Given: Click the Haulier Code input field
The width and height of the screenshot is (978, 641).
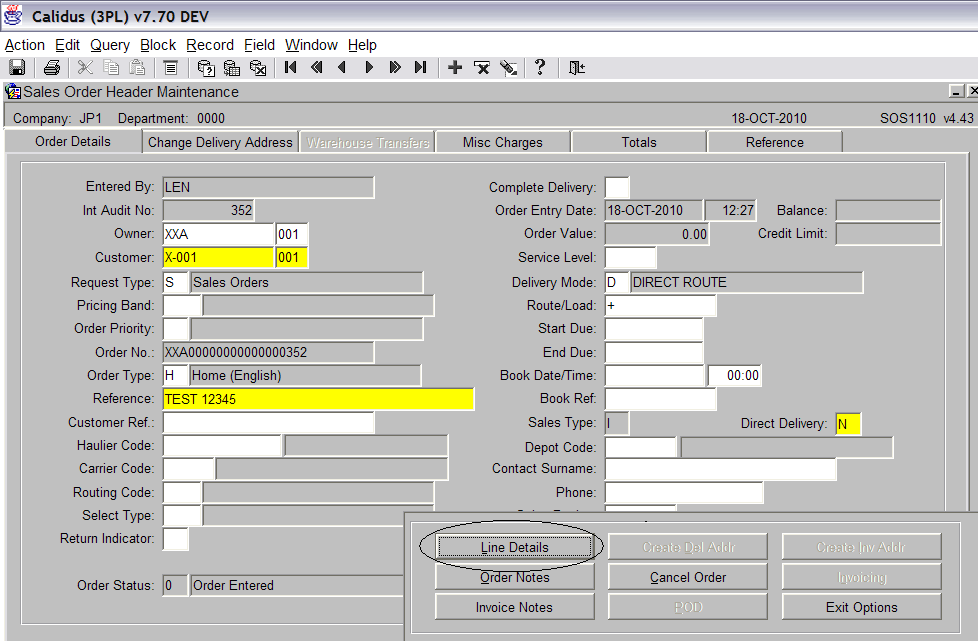Looking at the screenshot, I should (222, 445).
